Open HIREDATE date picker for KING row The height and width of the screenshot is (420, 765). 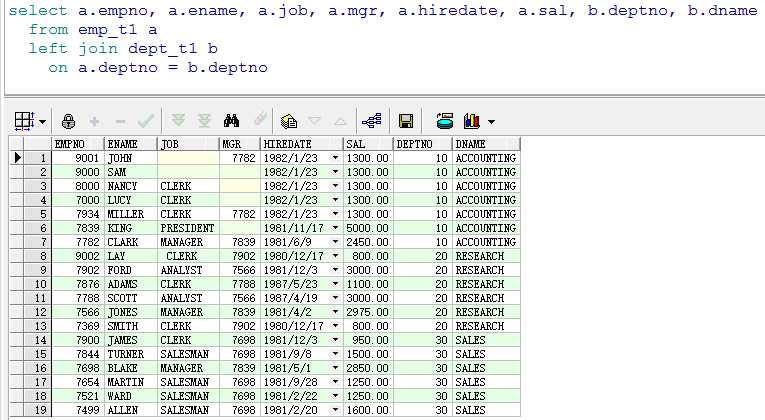coord(335,228)
